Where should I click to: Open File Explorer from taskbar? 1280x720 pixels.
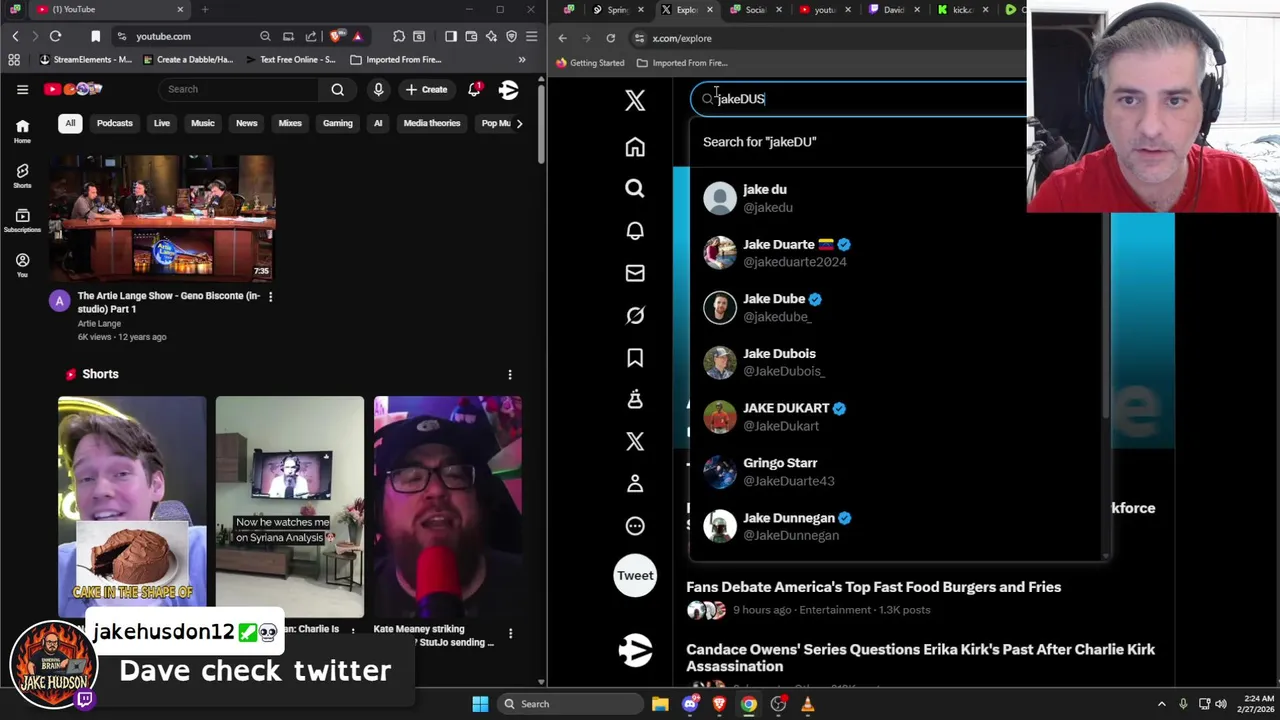tap(660, 704)
